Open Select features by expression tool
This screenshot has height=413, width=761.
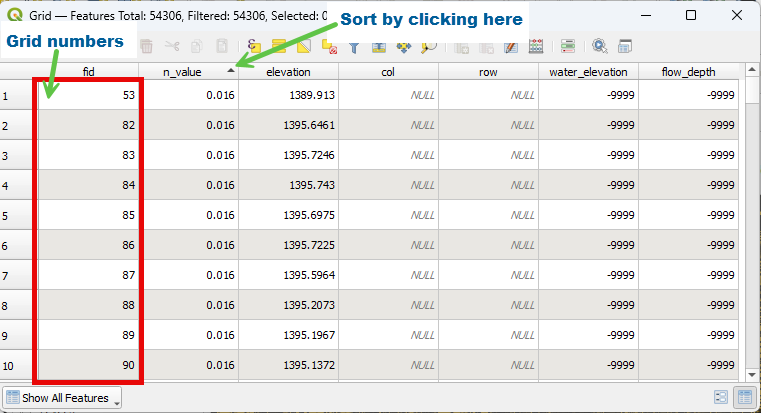point(254,46)
